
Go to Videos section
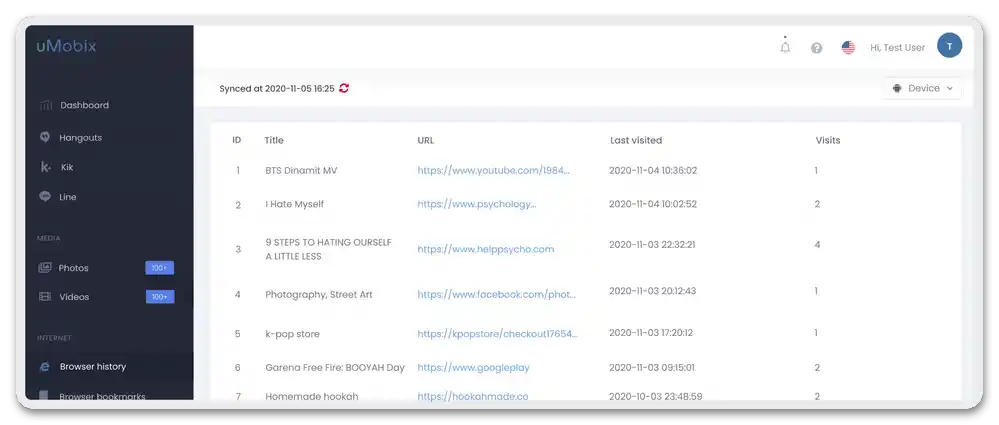(75, 297)
